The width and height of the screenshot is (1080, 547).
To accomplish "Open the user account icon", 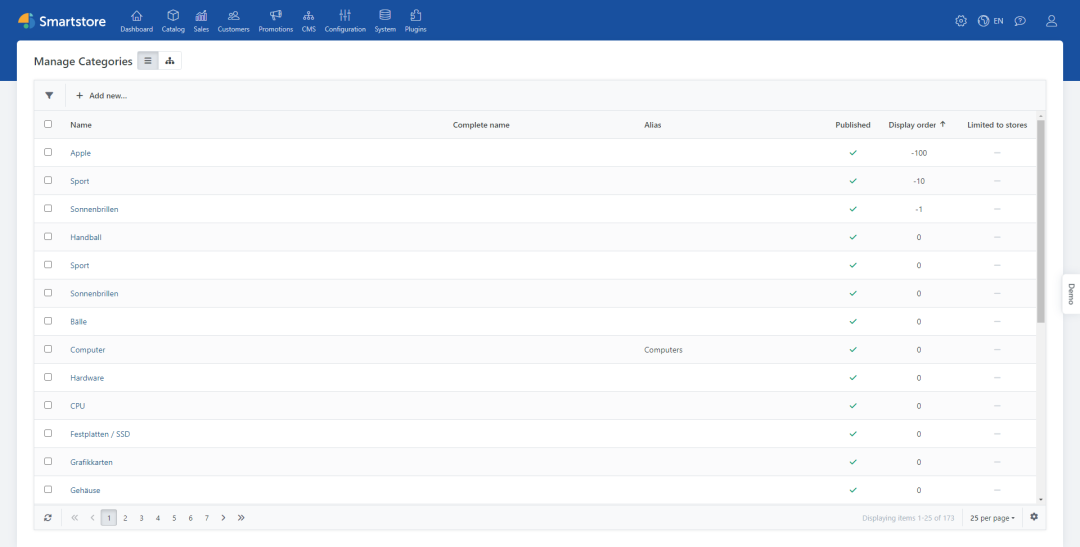I will tap(1051, 21).
